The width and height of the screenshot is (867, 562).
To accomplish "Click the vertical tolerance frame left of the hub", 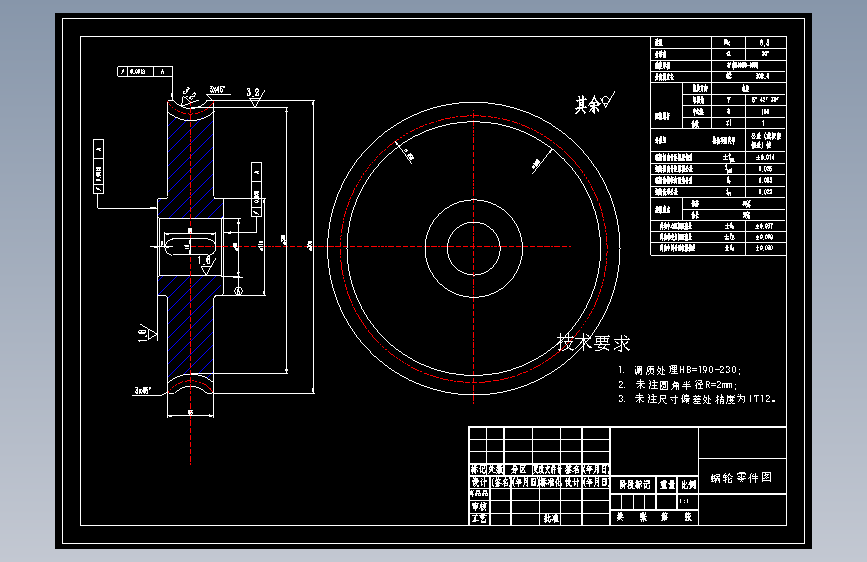I will click(x=98, y=166).
